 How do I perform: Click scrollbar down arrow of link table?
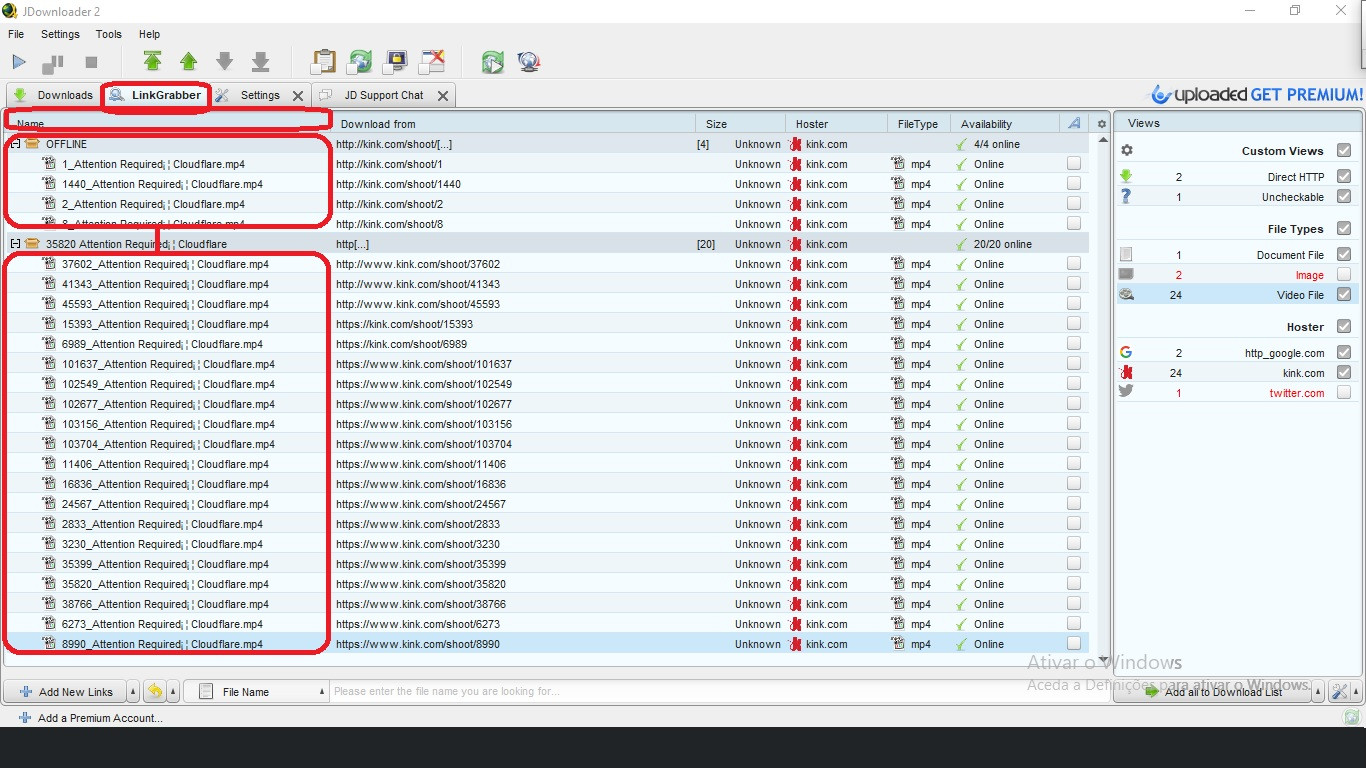(1104, 659)
